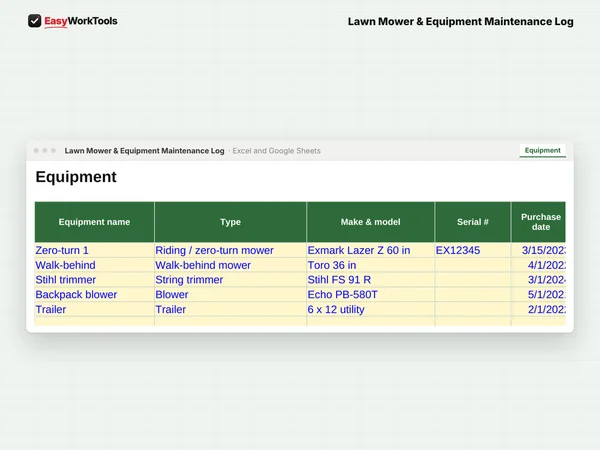The width and height of the screenshot is (600, 450).
Task: Select the Walk-behind equipment name cell
Action: point(94,265)
